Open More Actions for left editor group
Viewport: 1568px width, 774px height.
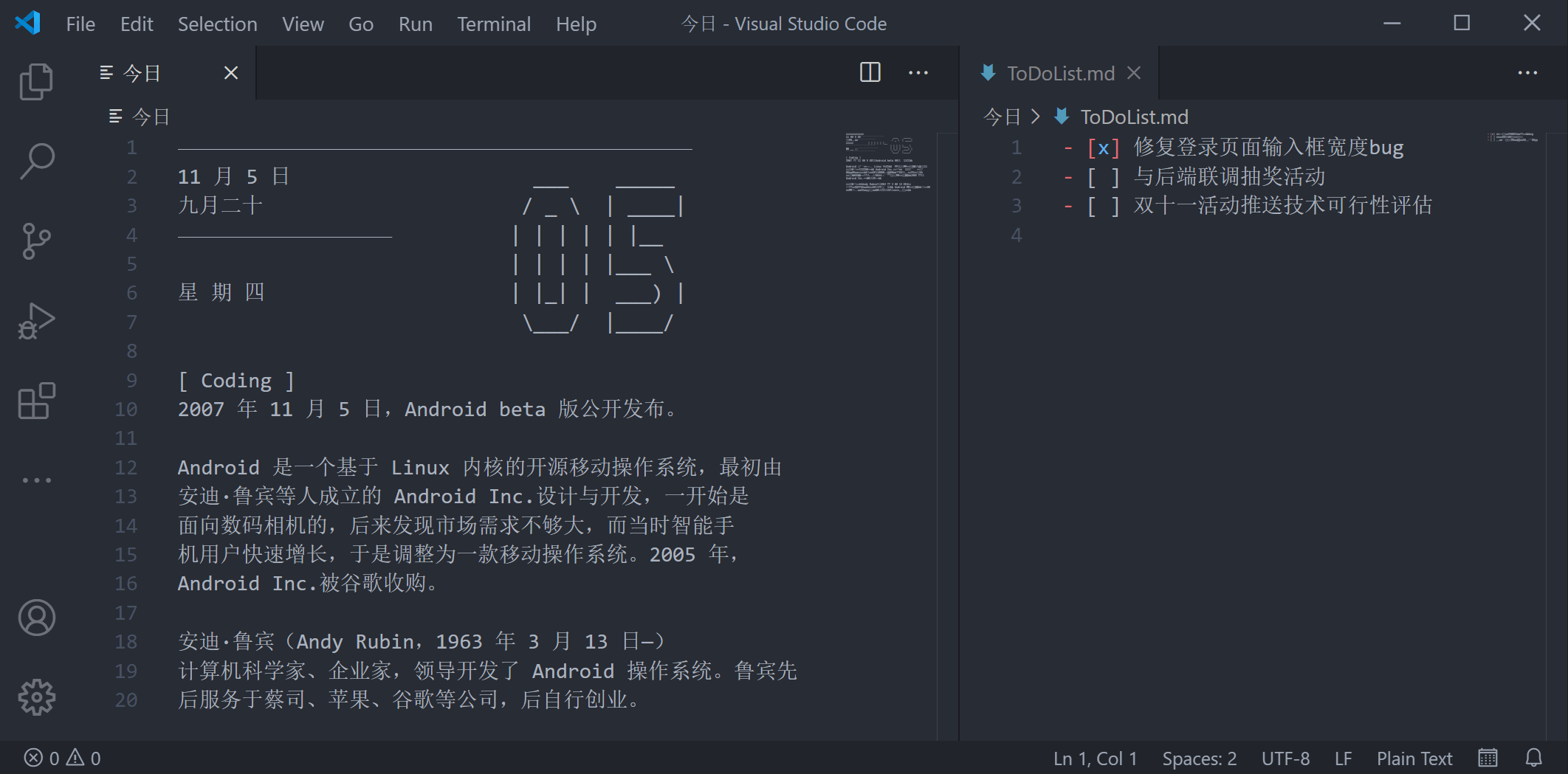pos(918,72)
